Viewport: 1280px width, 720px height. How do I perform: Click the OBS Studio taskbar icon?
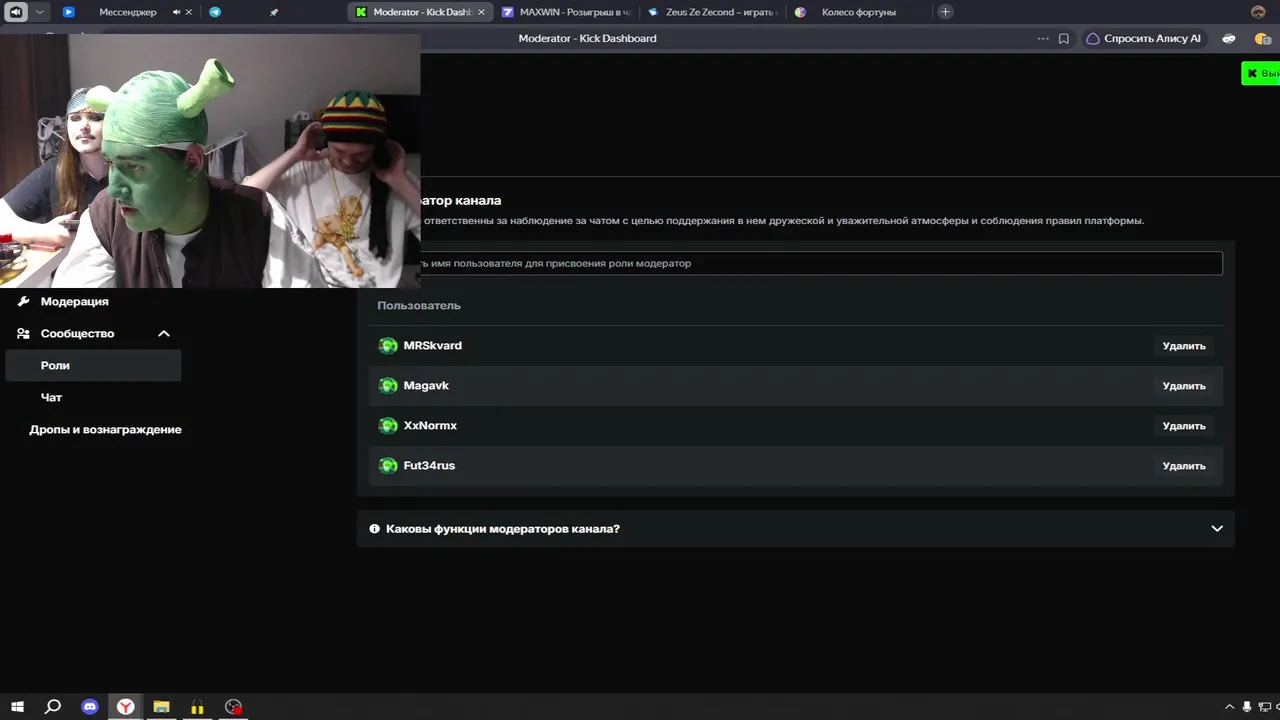(233, 707)
